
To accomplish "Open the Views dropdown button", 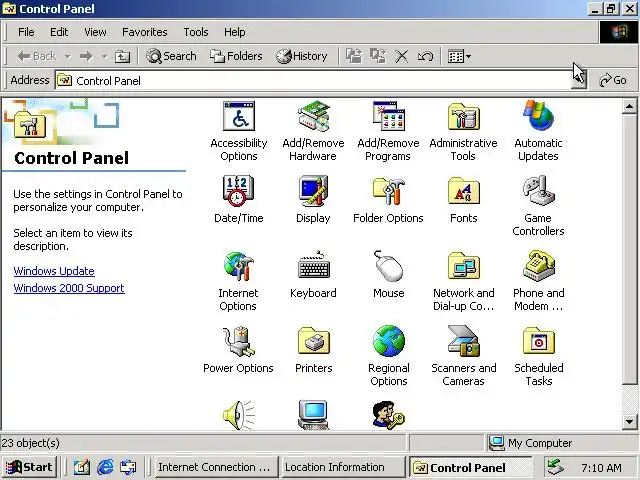I will point(459,56).
